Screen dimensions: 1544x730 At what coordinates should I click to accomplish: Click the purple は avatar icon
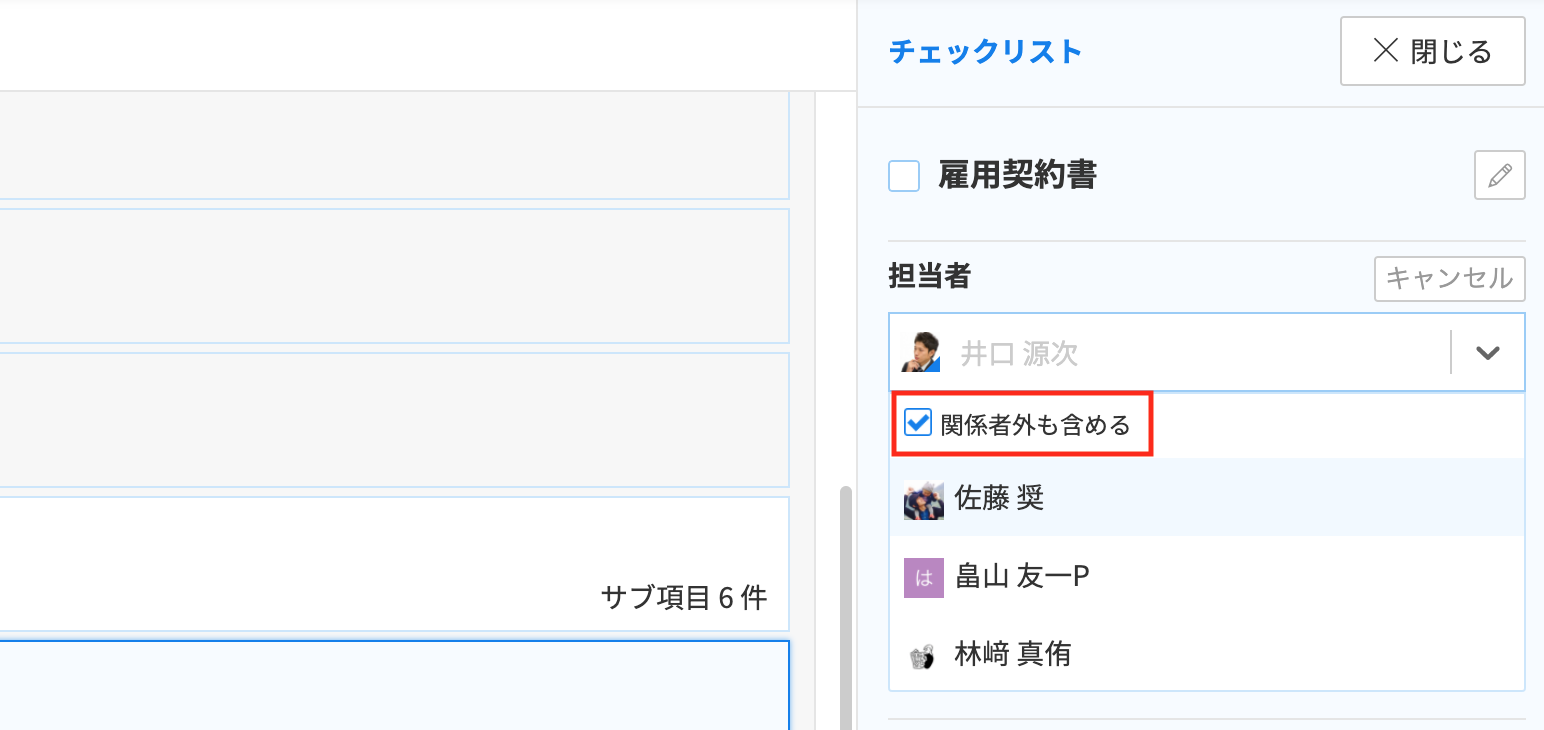(923, 577)
